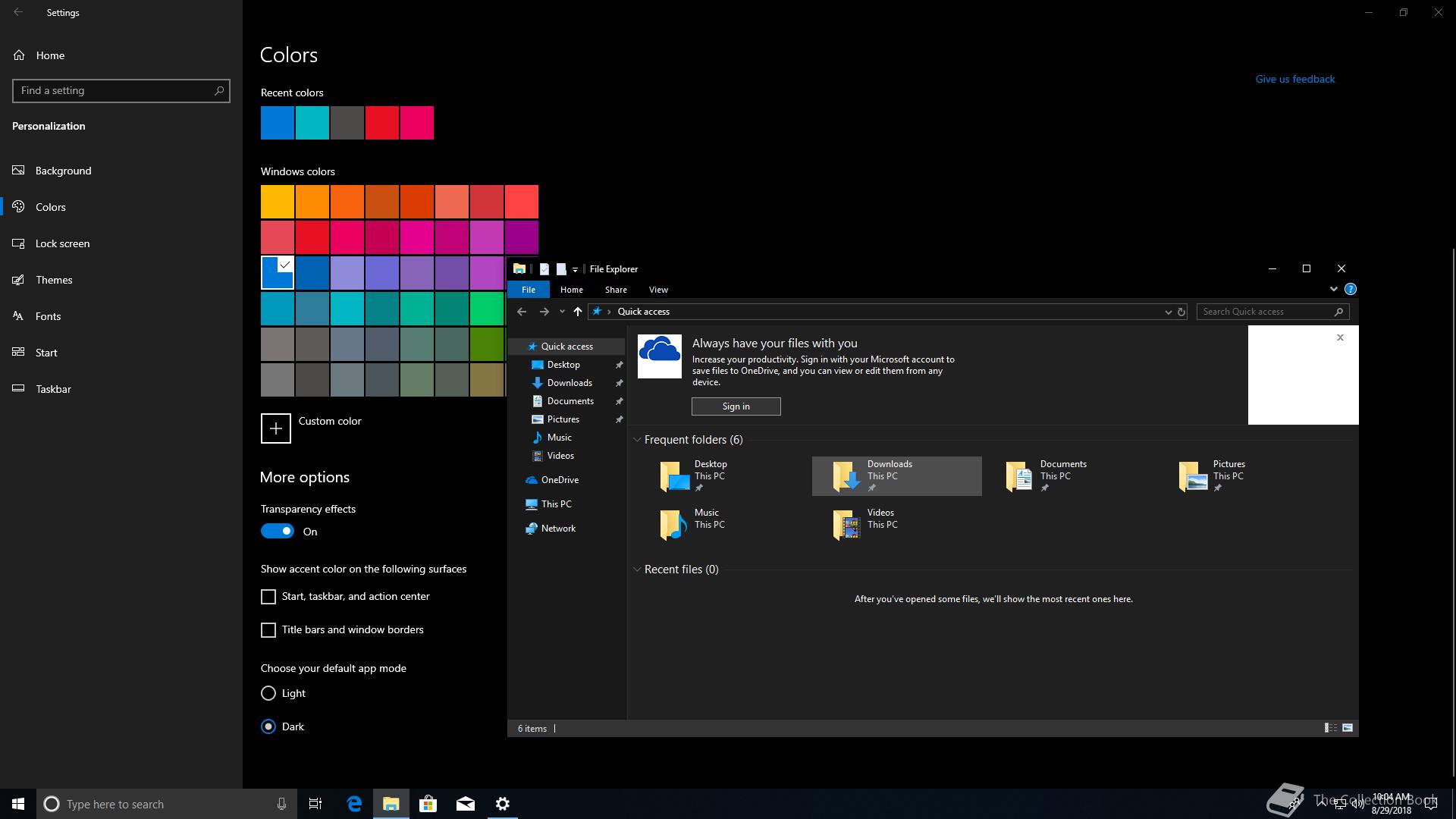Open the Downloads frequent folder

[896, 476]
